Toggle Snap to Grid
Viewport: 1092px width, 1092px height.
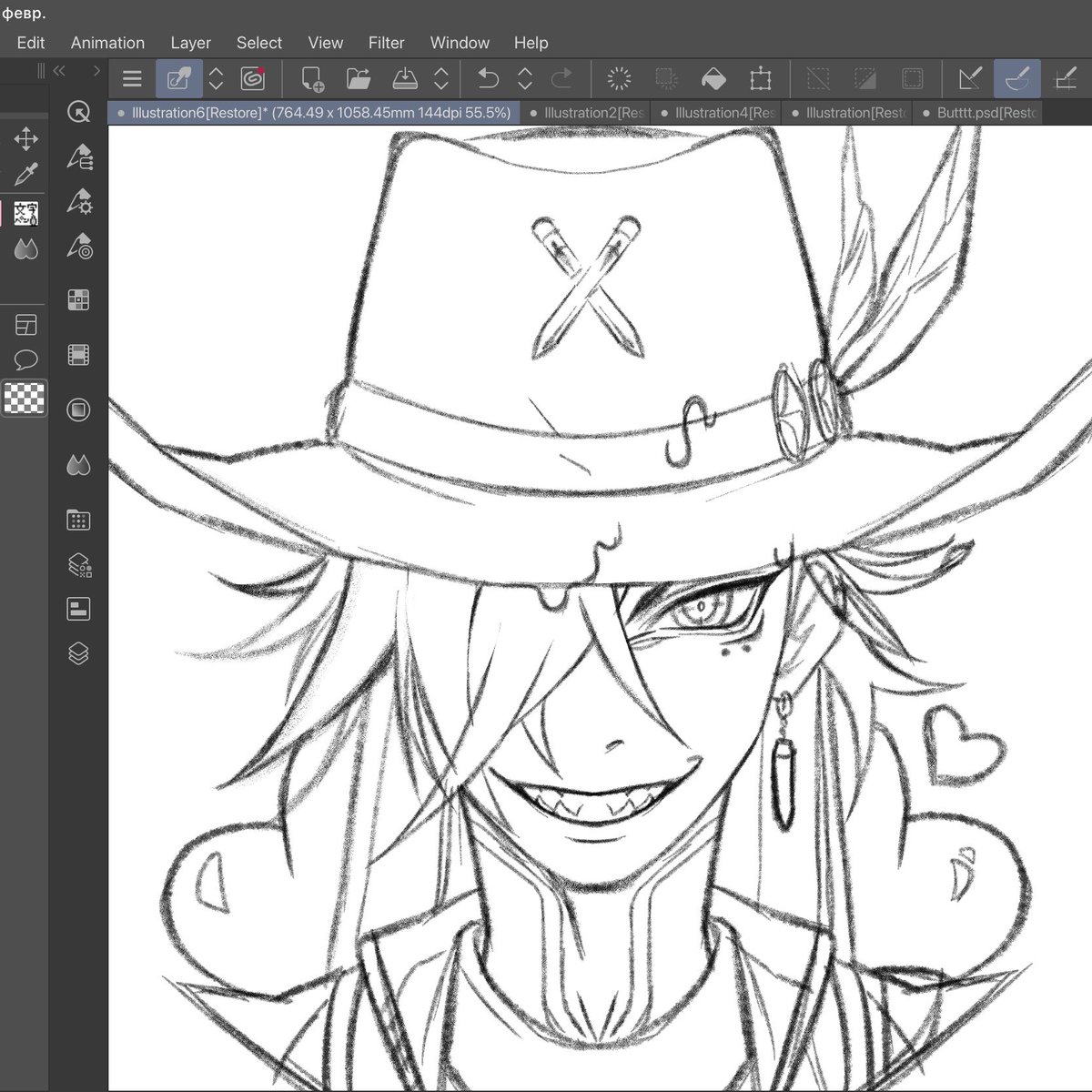pyautogui.click(x=1065, y=79)
